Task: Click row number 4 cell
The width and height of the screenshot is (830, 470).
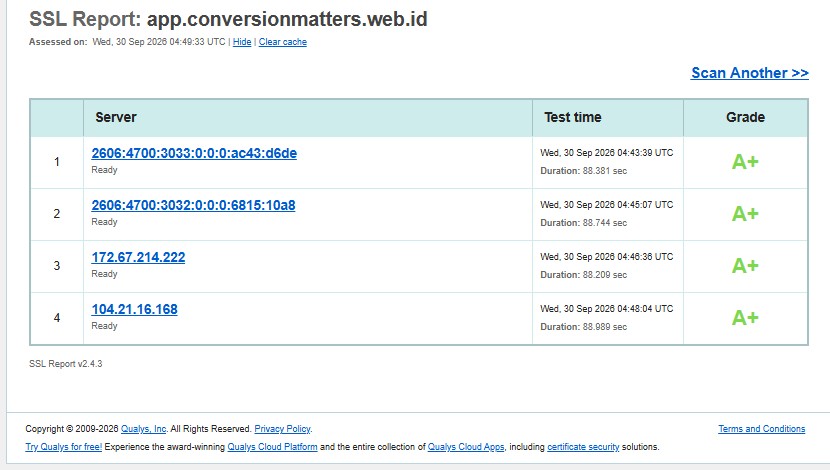Action: [x=57, y=318]
